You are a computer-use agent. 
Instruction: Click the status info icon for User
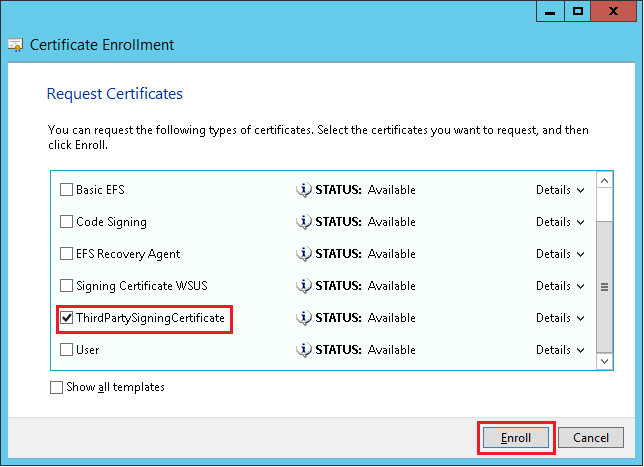click(304, 350)
